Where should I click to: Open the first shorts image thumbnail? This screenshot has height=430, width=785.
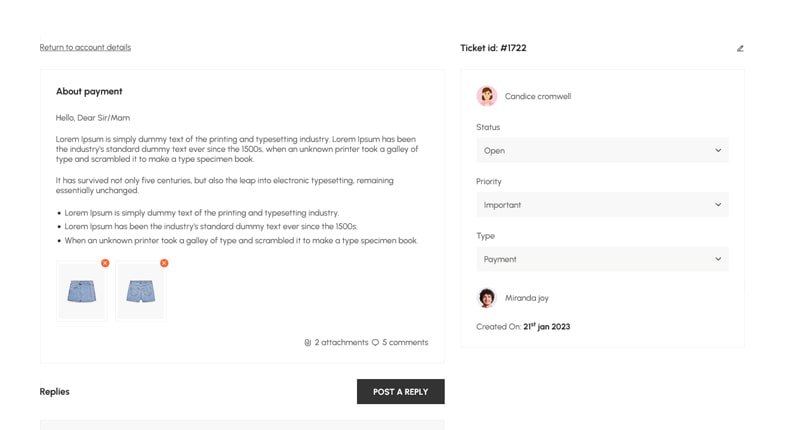pyautogui.click(x=82, y=292)
